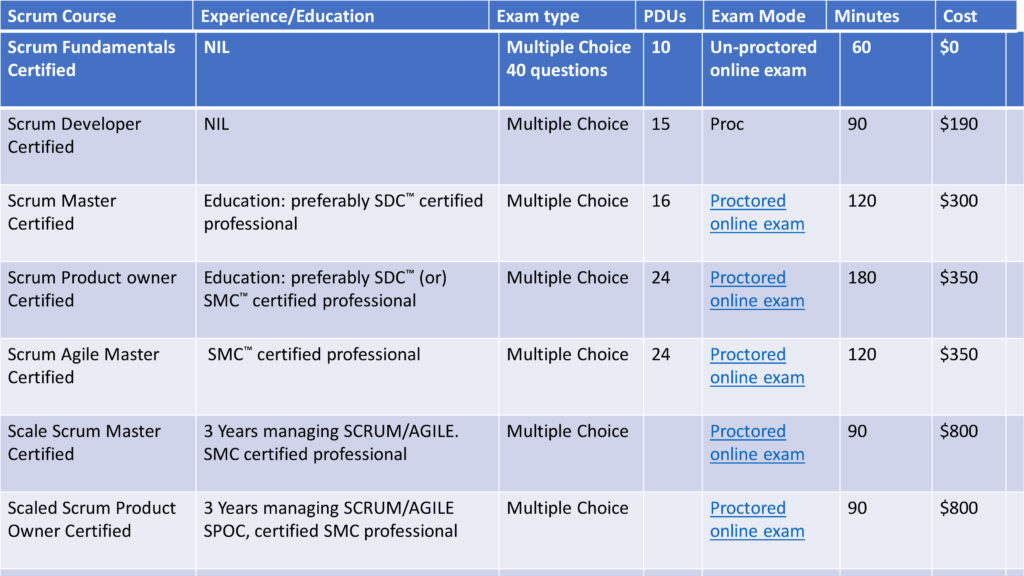Select the Multiple Choice 40 questions cell

[571, 69]
